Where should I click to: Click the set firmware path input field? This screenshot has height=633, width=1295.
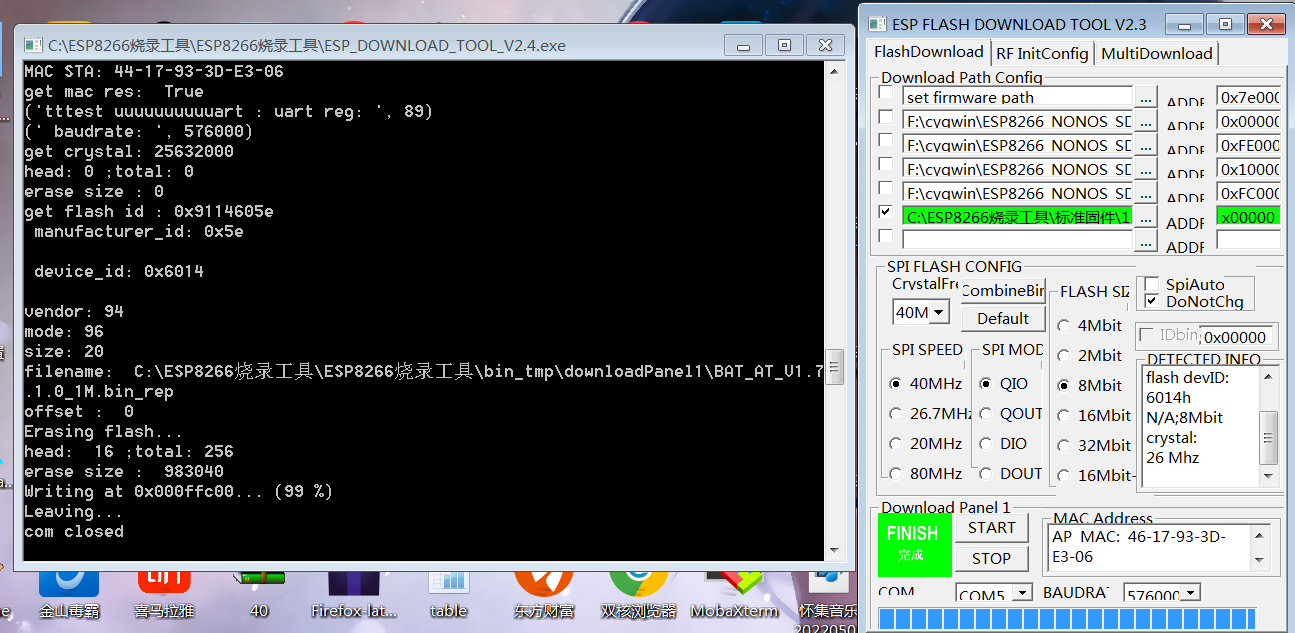tap(1017, 97)
